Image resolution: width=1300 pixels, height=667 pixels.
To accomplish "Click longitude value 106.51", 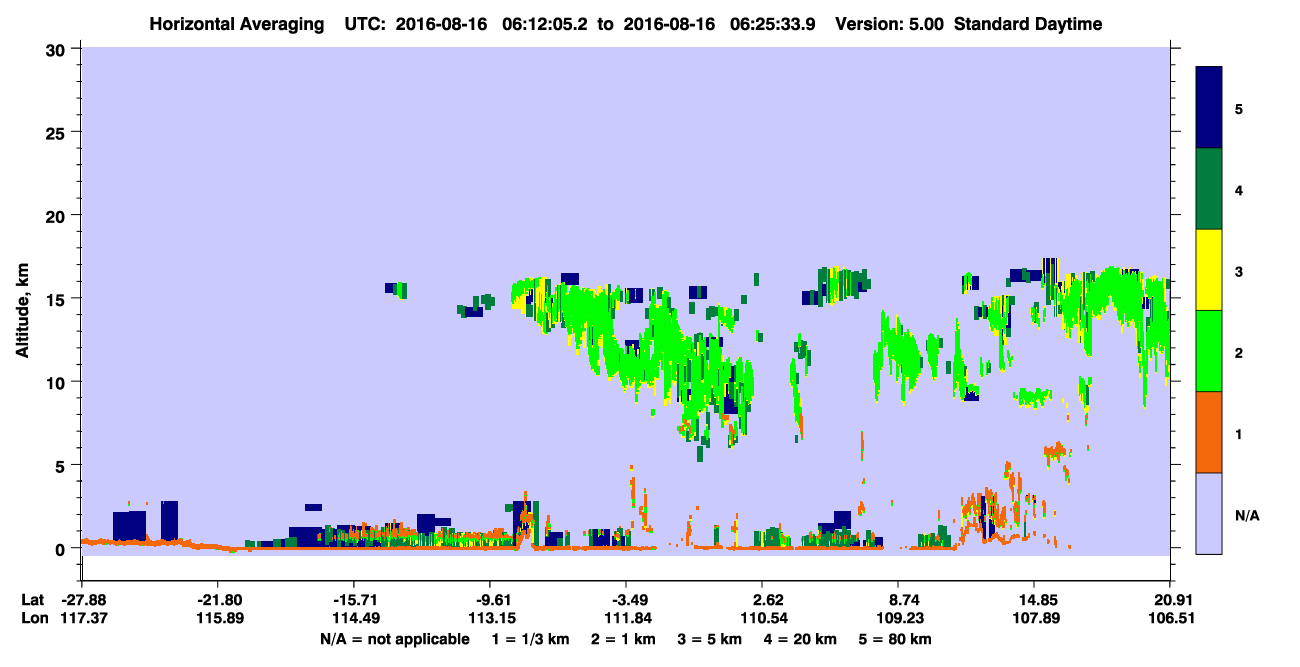I will point(1170,618).
